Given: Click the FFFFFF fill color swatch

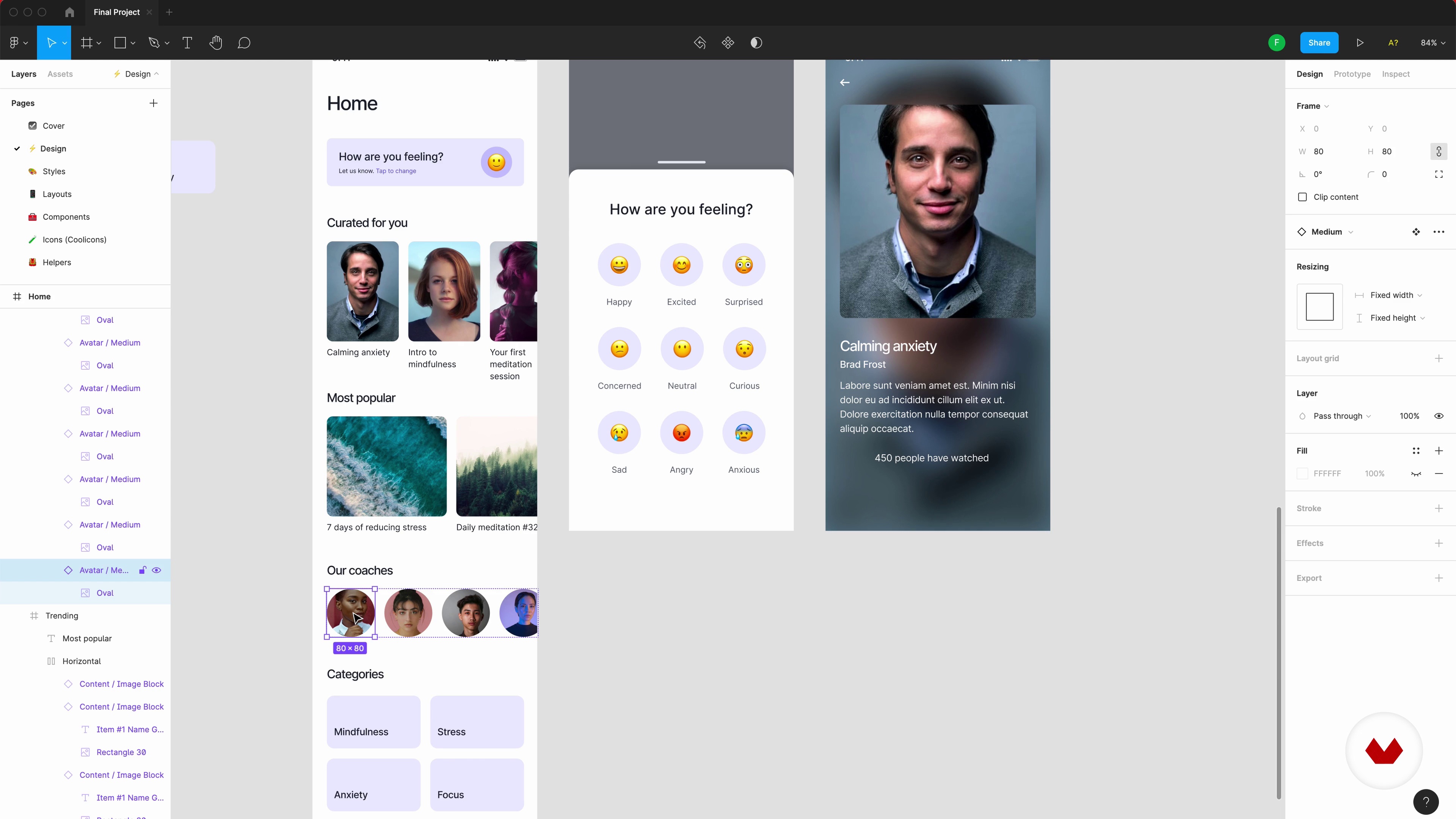Looking at the screenshot, I should coord(1302,474).
